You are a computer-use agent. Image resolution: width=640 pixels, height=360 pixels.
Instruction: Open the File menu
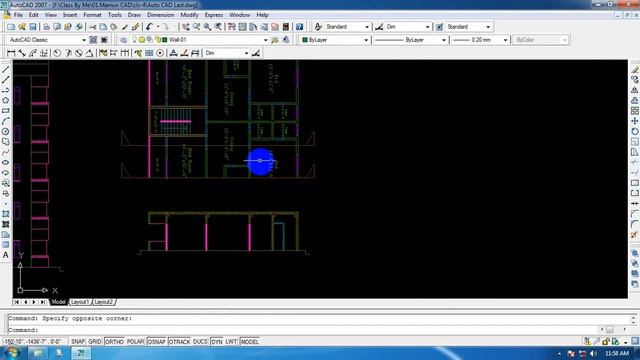click(x=18, y=15)
